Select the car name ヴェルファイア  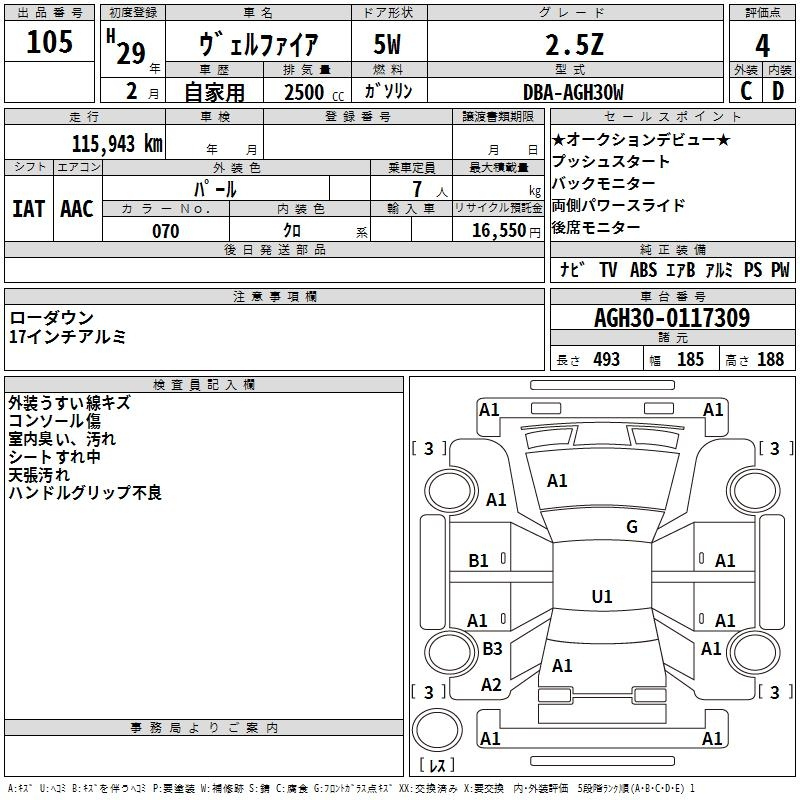(x=258, y=44)
